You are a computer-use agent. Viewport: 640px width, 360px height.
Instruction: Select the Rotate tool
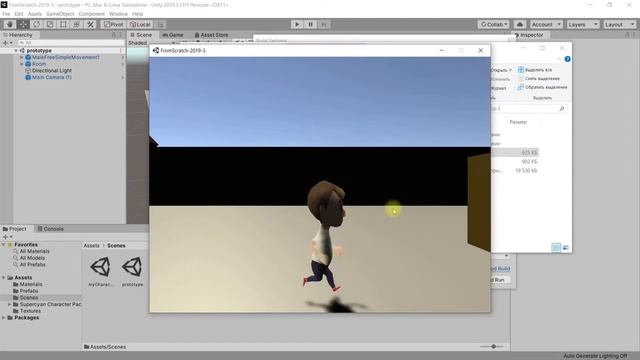[x=36, y=24]
